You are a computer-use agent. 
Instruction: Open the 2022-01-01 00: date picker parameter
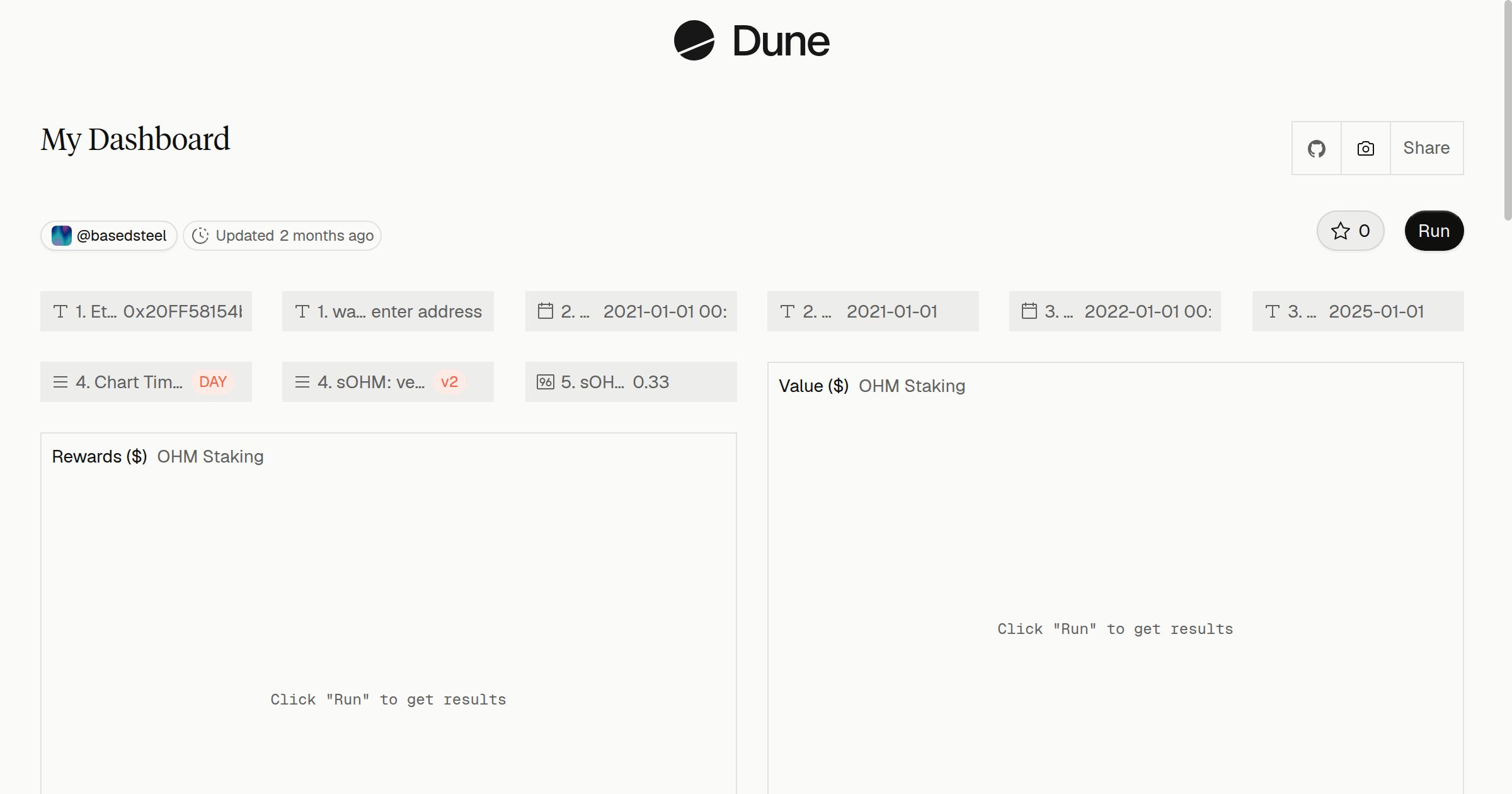(x=1115, y=311)
